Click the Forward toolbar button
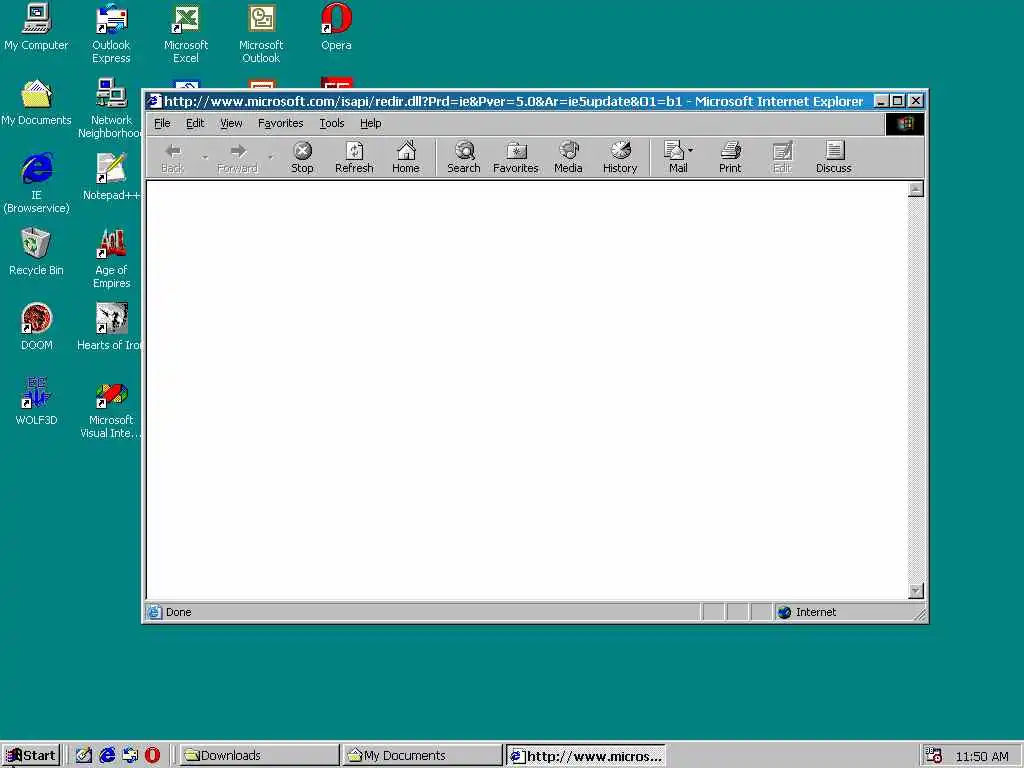 [x=237, y=158]
